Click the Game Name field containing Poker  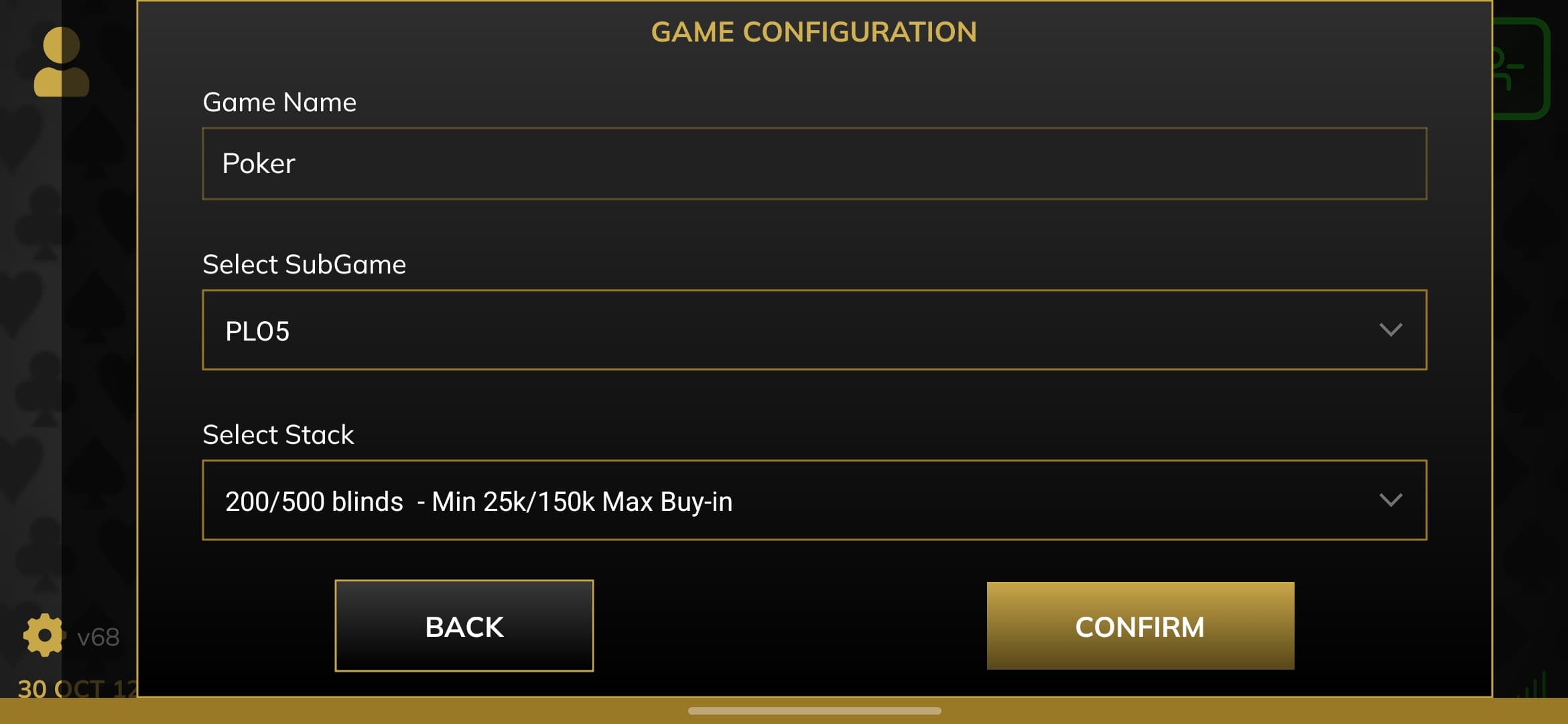pos(814,164)
